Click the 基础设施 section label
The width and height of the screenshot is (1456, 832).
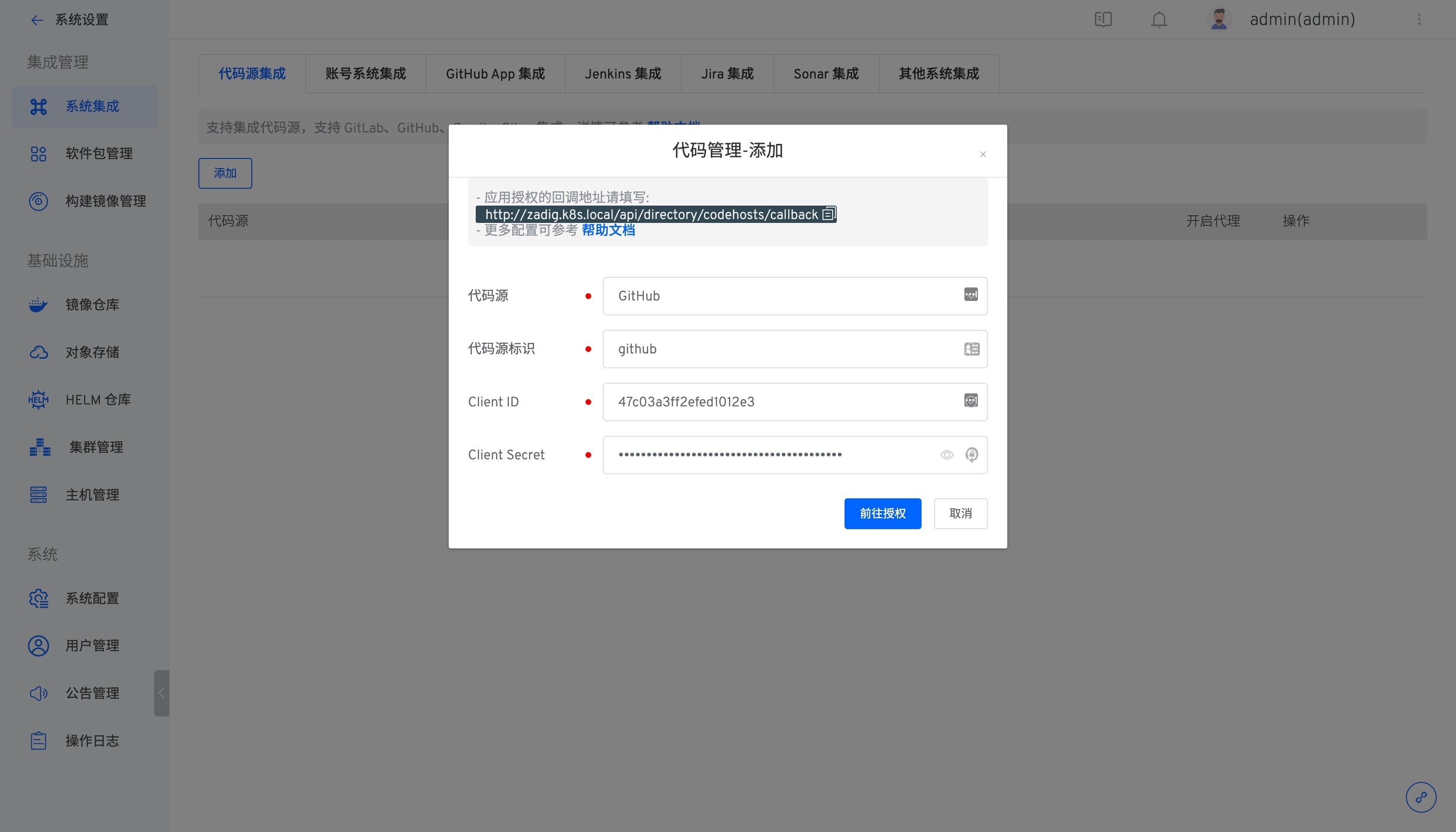pos(58,260)
